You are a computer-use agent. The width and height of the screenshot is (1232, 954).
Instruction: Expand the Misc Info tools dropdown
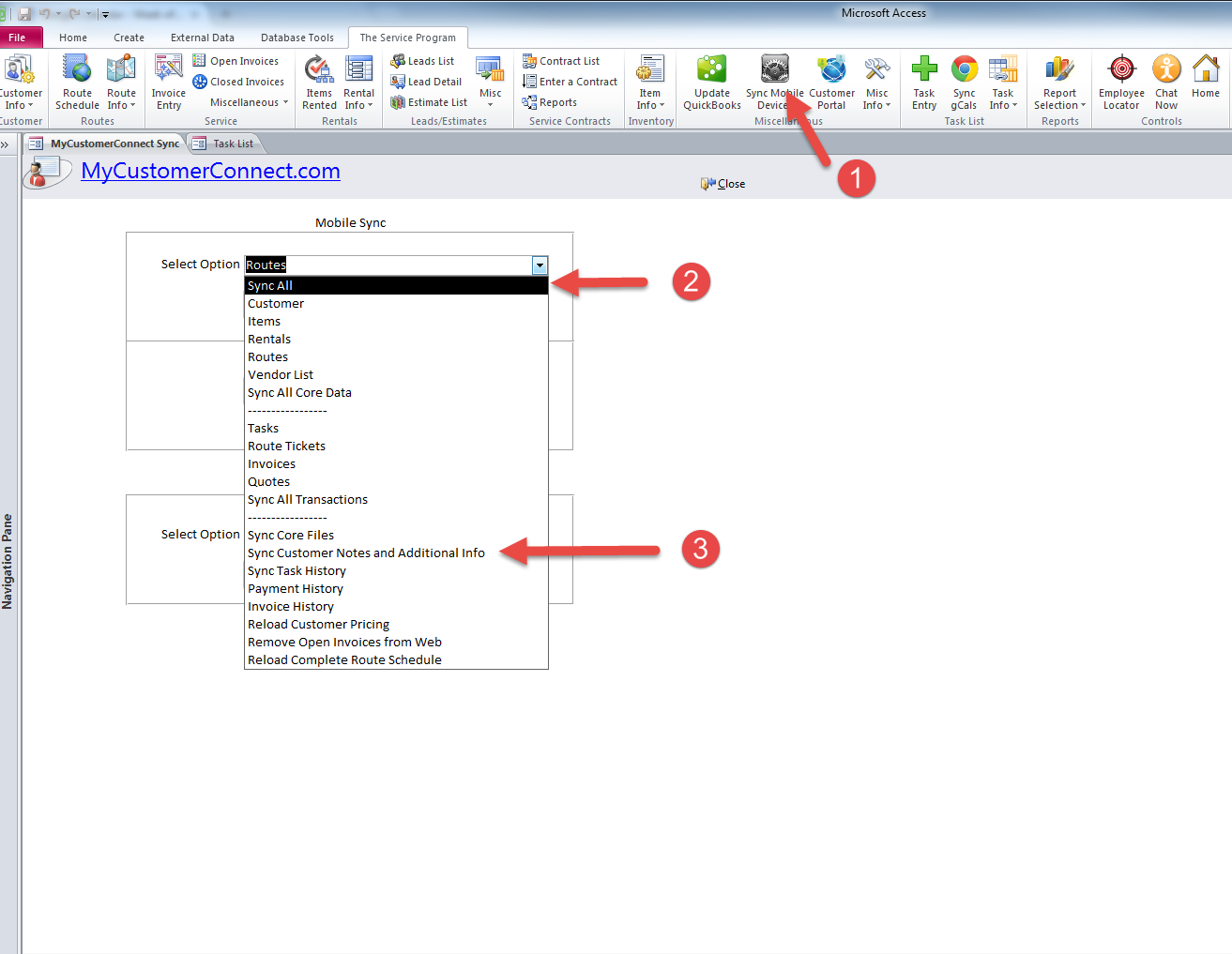click(876, 82)
